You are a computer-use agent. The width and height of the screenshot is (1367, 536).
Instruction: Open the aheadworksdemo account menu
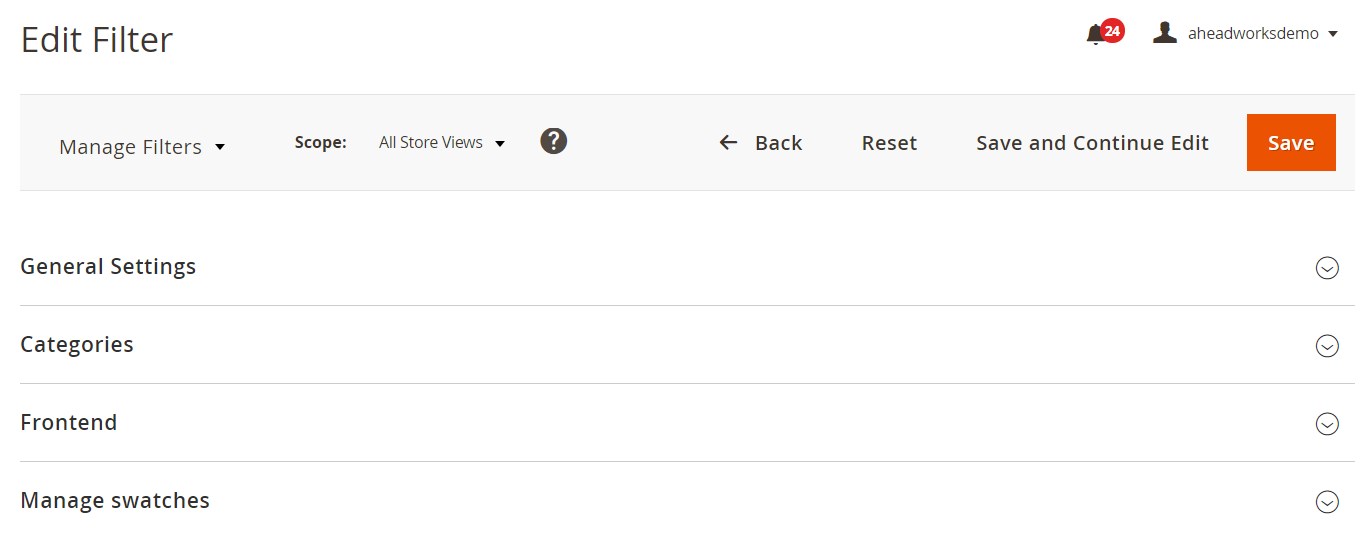1262,34
